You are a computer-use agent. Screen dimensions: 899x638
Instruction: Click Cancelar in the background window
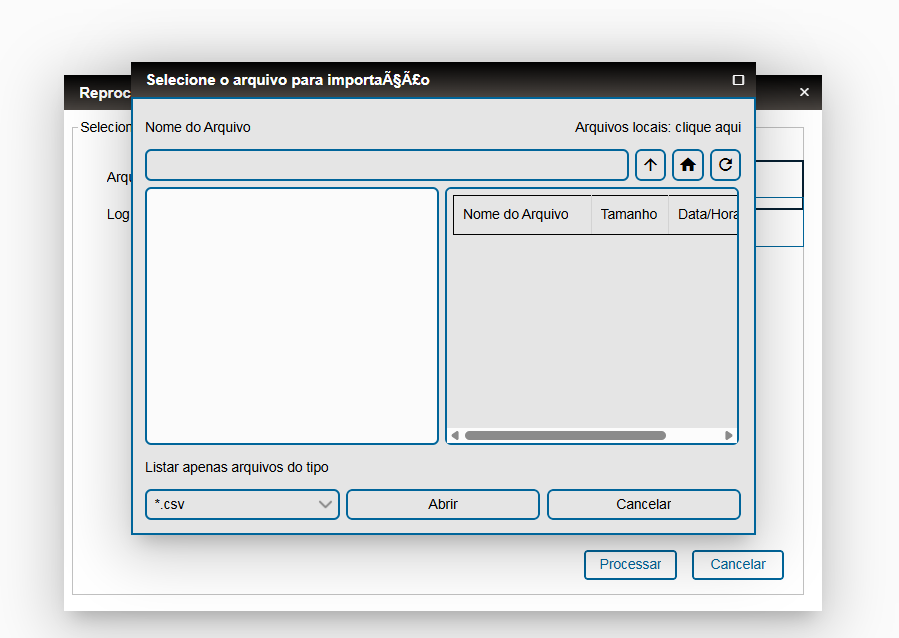click(x=737, y=565)
